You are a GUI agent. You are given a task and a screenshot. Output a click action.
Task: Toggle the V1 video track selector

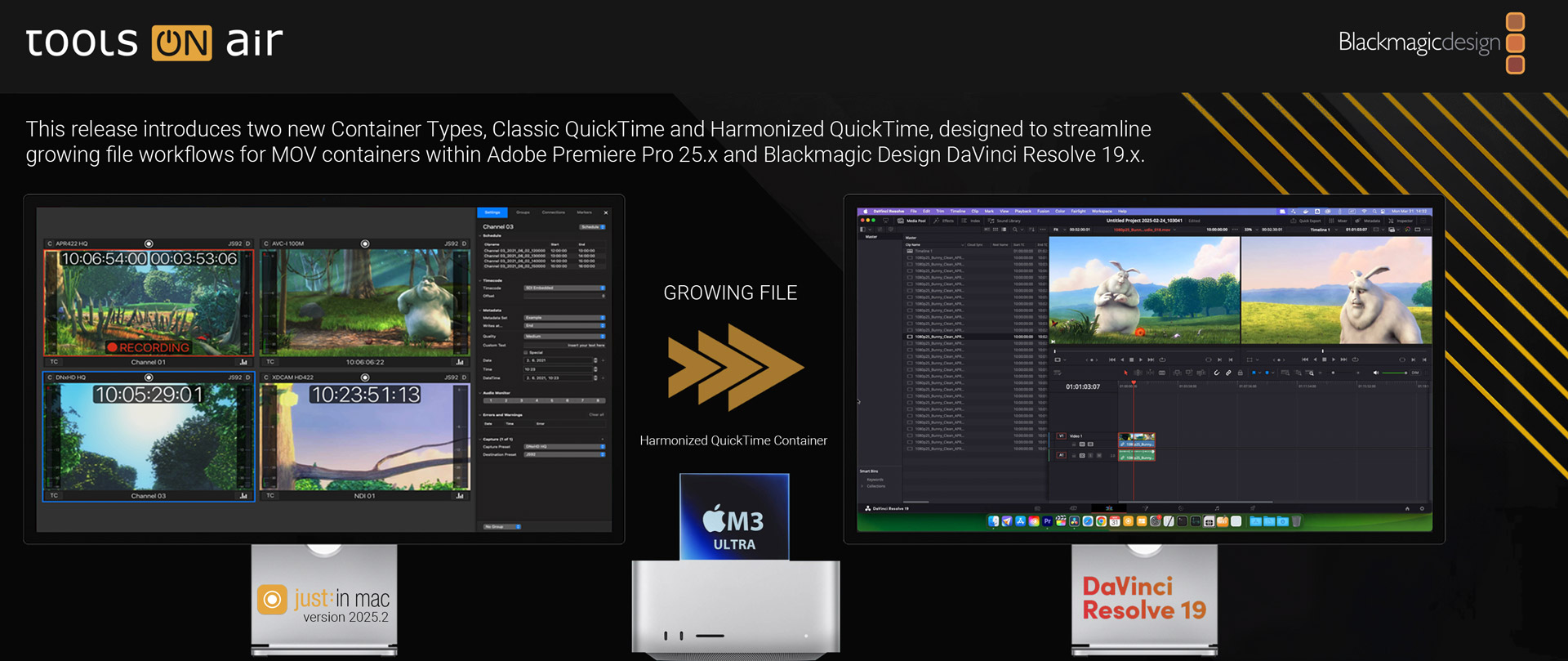(x=1062, y=435)
